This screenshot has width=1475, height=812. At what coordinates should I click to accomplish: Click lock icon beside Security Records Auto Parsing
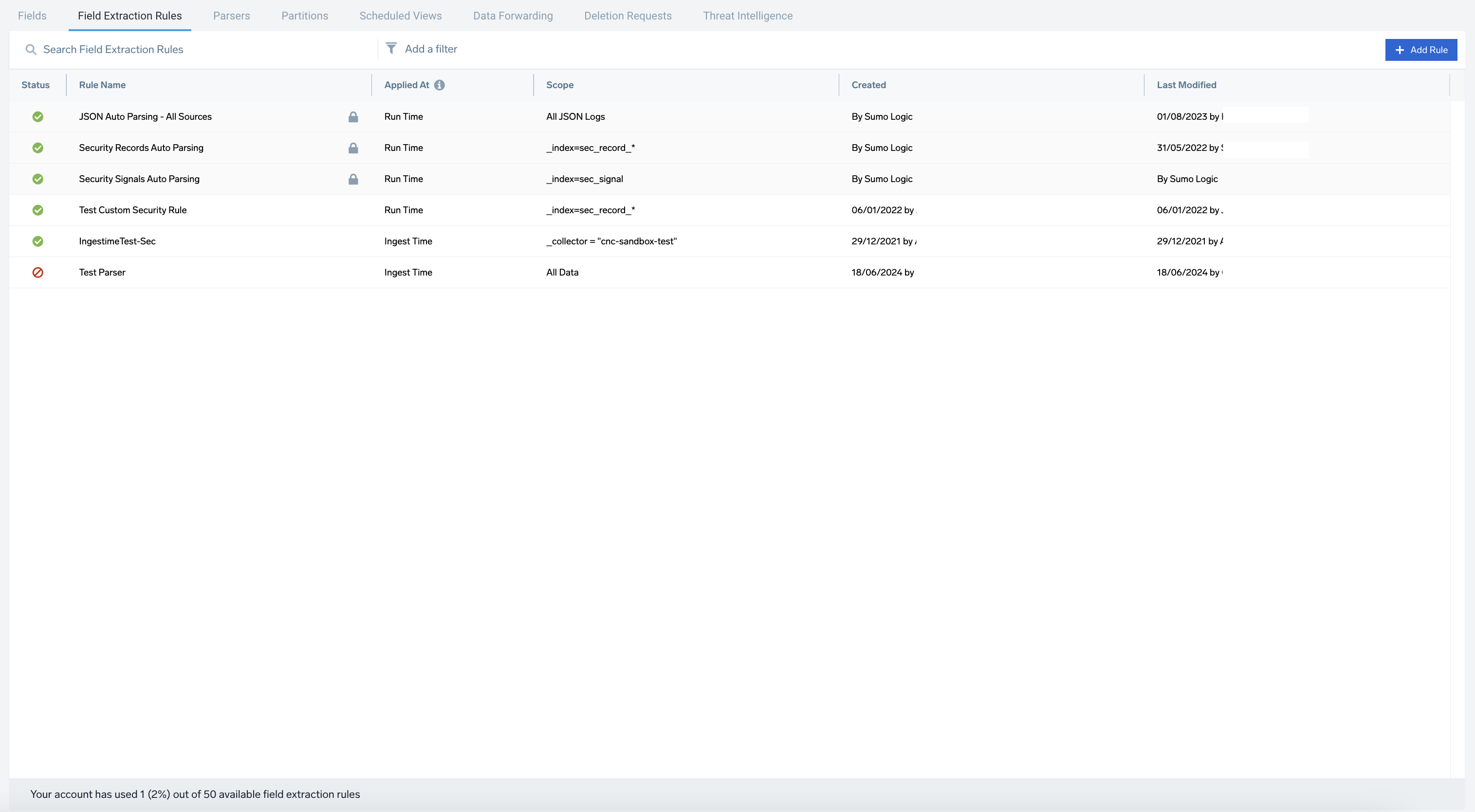pyautogui.click(x=353, y=148)
